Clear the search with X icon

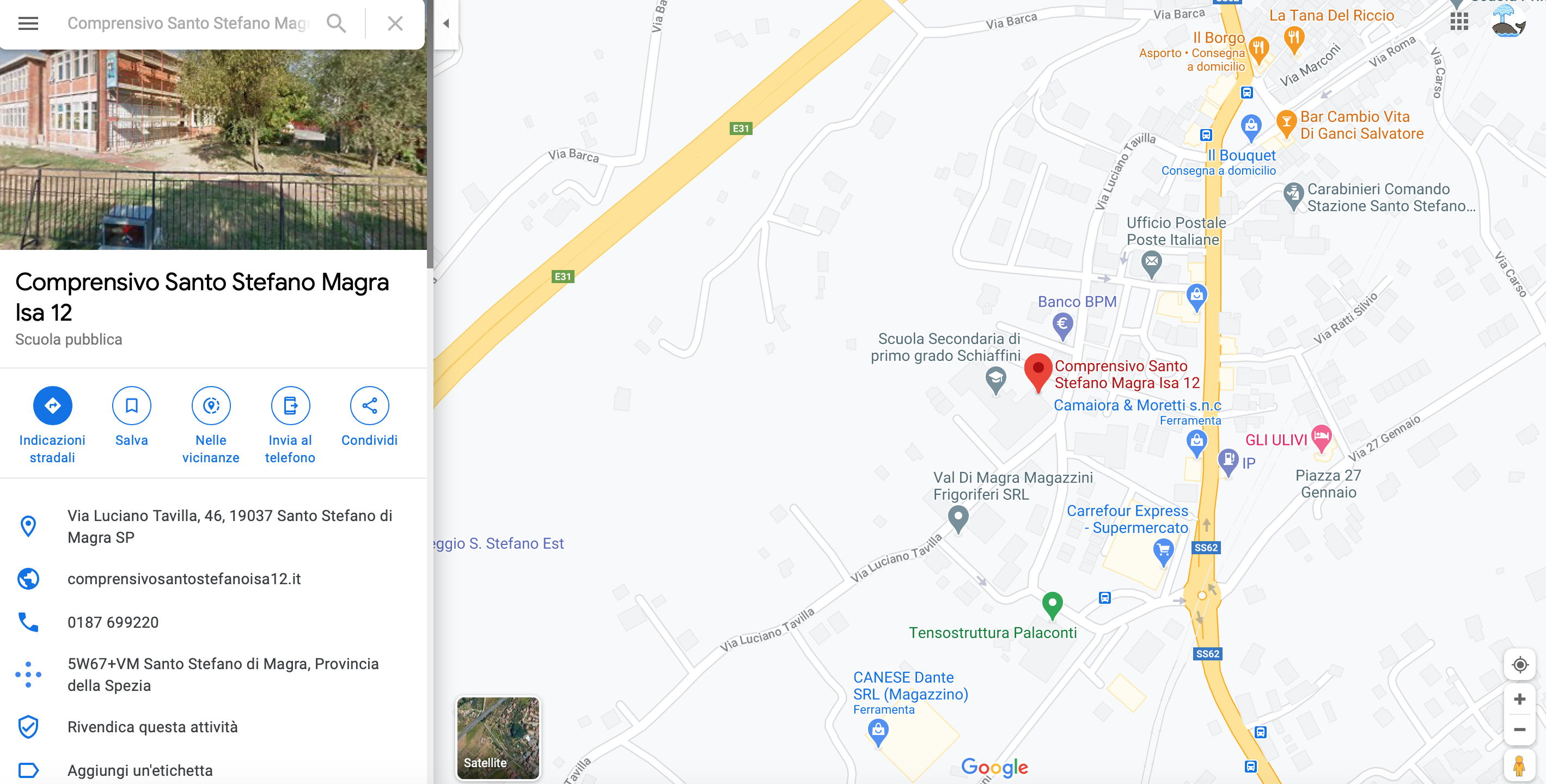[395, 23]
